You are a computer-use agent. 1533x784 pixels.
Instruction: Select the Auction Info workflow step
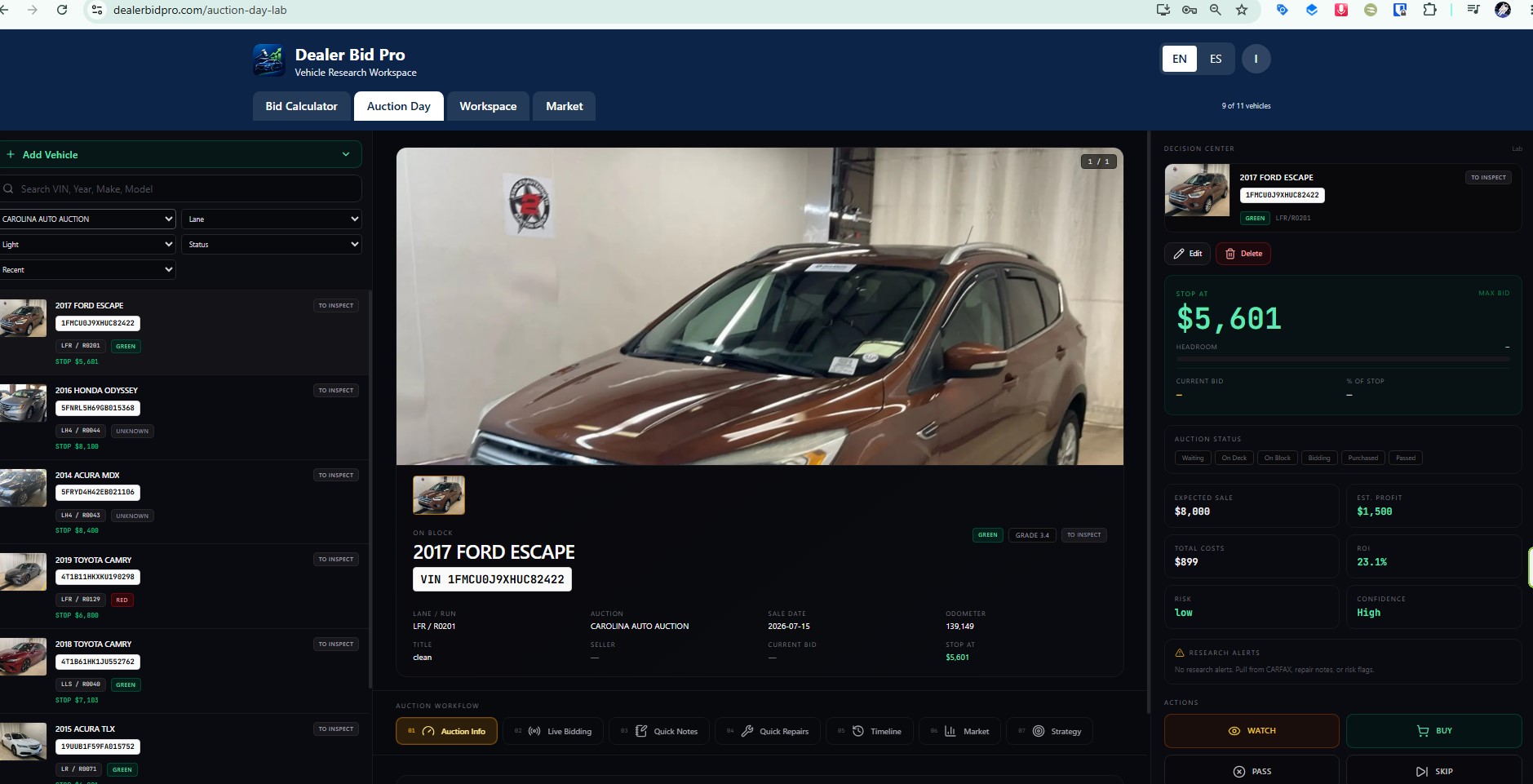coord(446,731)
